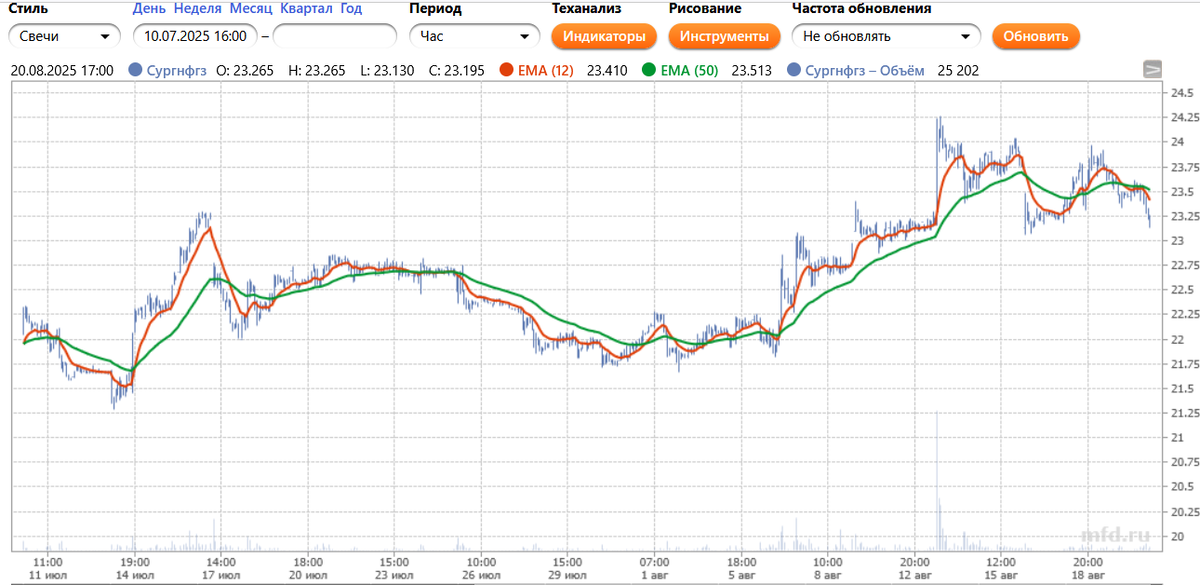Click the close price C: 23.195
The image size is (1200, 585).
(x=457, y=70)
